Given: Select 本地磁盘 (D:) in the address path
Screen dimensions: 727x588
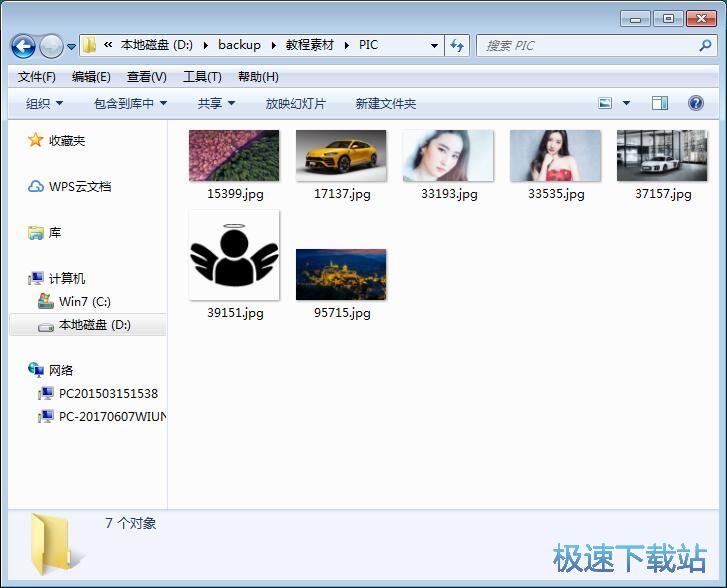Looking at the screenshot, I should tap(157, 45).
